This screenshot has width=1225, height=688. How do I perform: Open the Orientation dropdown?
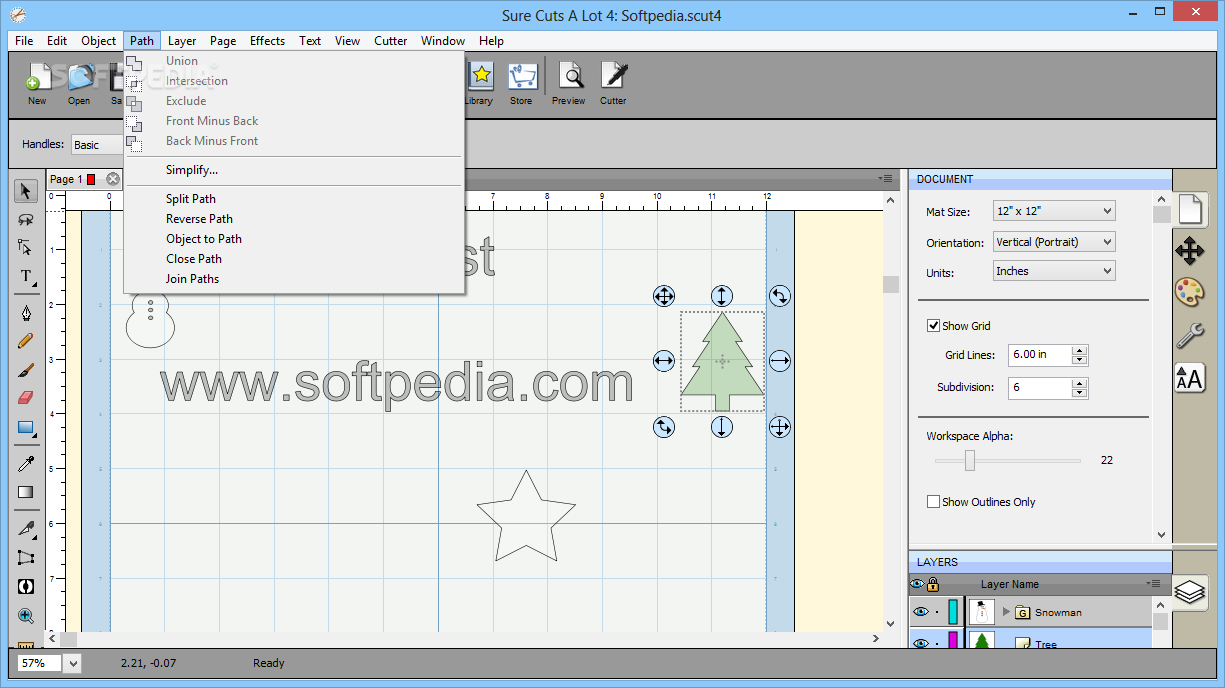point(1054,242)
